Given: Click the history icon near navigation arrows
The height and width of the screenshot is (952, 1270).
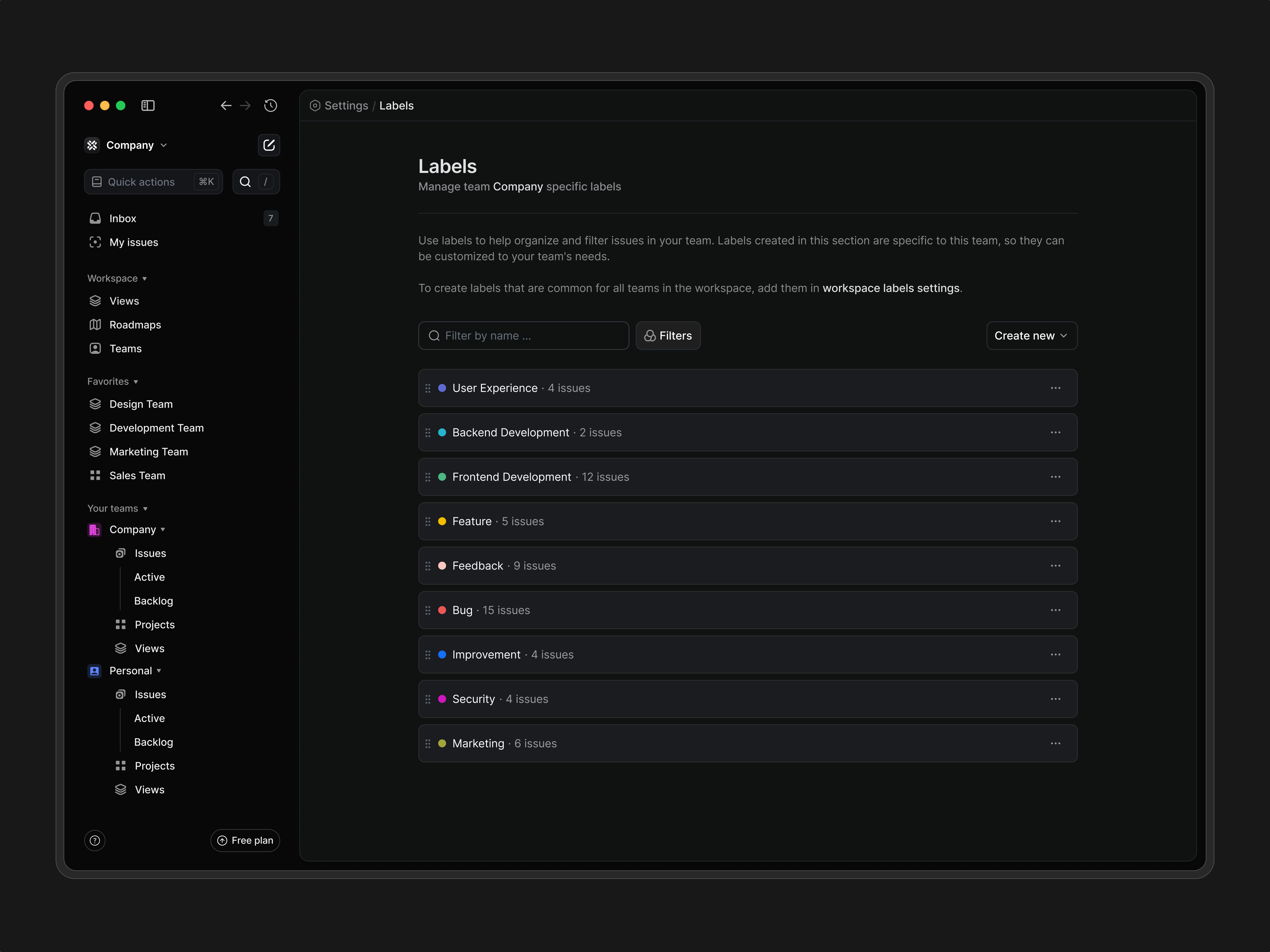Looking at the screenshot, I should [x=270, y=106].
